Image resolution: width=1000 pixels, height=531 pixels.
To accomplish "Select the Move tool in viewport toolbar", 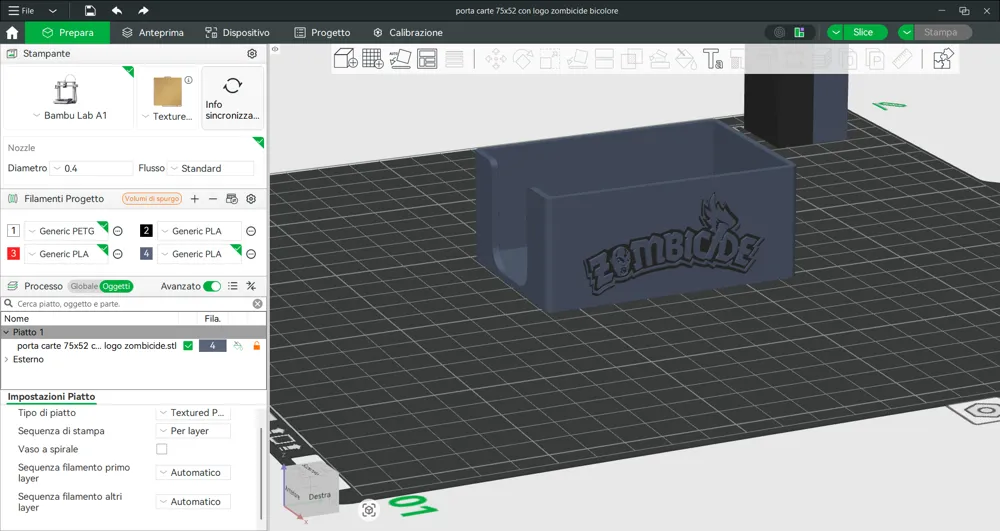I will coord(496,59).
